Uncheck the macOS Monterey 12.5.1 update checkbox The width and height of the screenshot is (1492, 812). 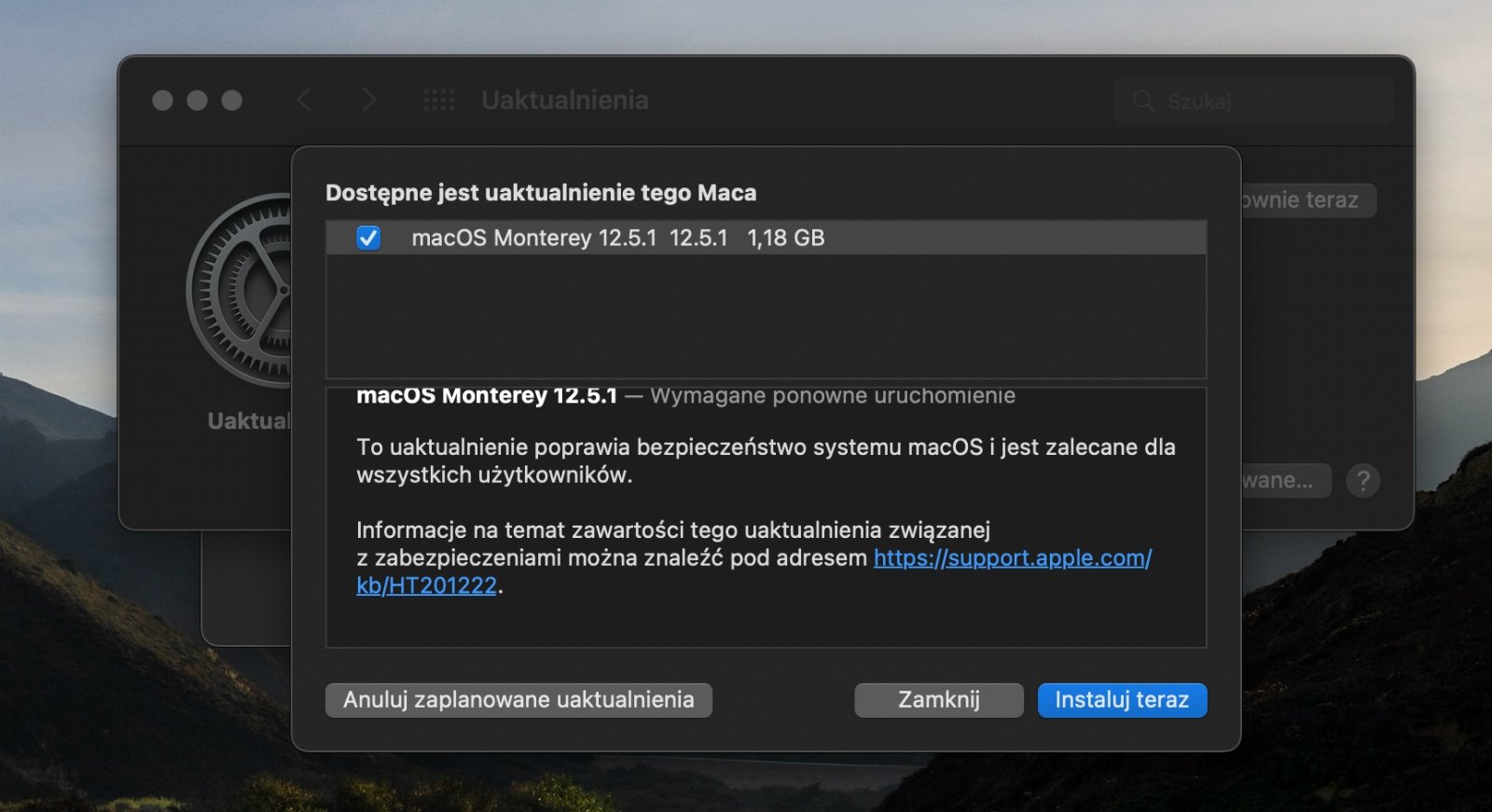(368, 238)
